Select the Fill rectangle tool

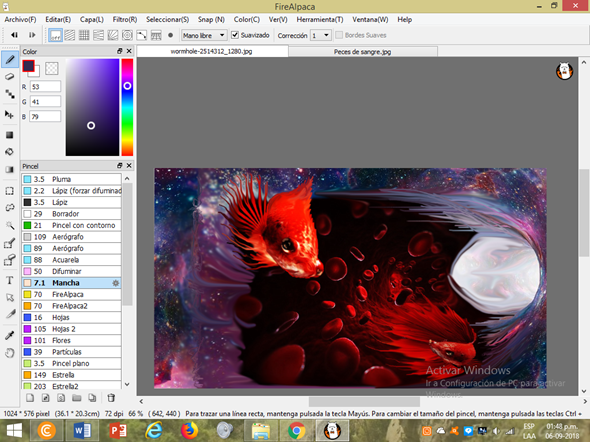(10, 135)
